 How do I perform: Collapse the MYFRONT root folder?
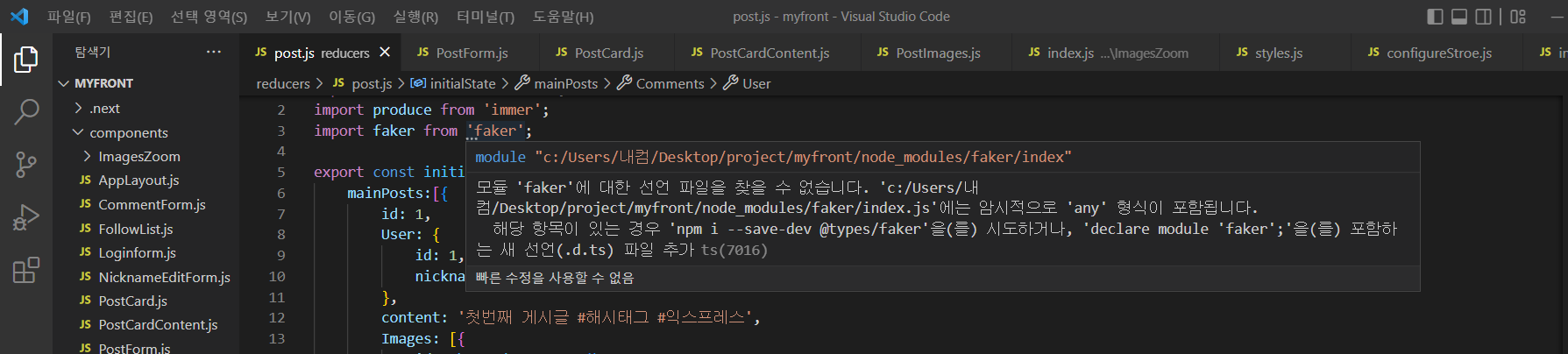(x=145, y=83)
